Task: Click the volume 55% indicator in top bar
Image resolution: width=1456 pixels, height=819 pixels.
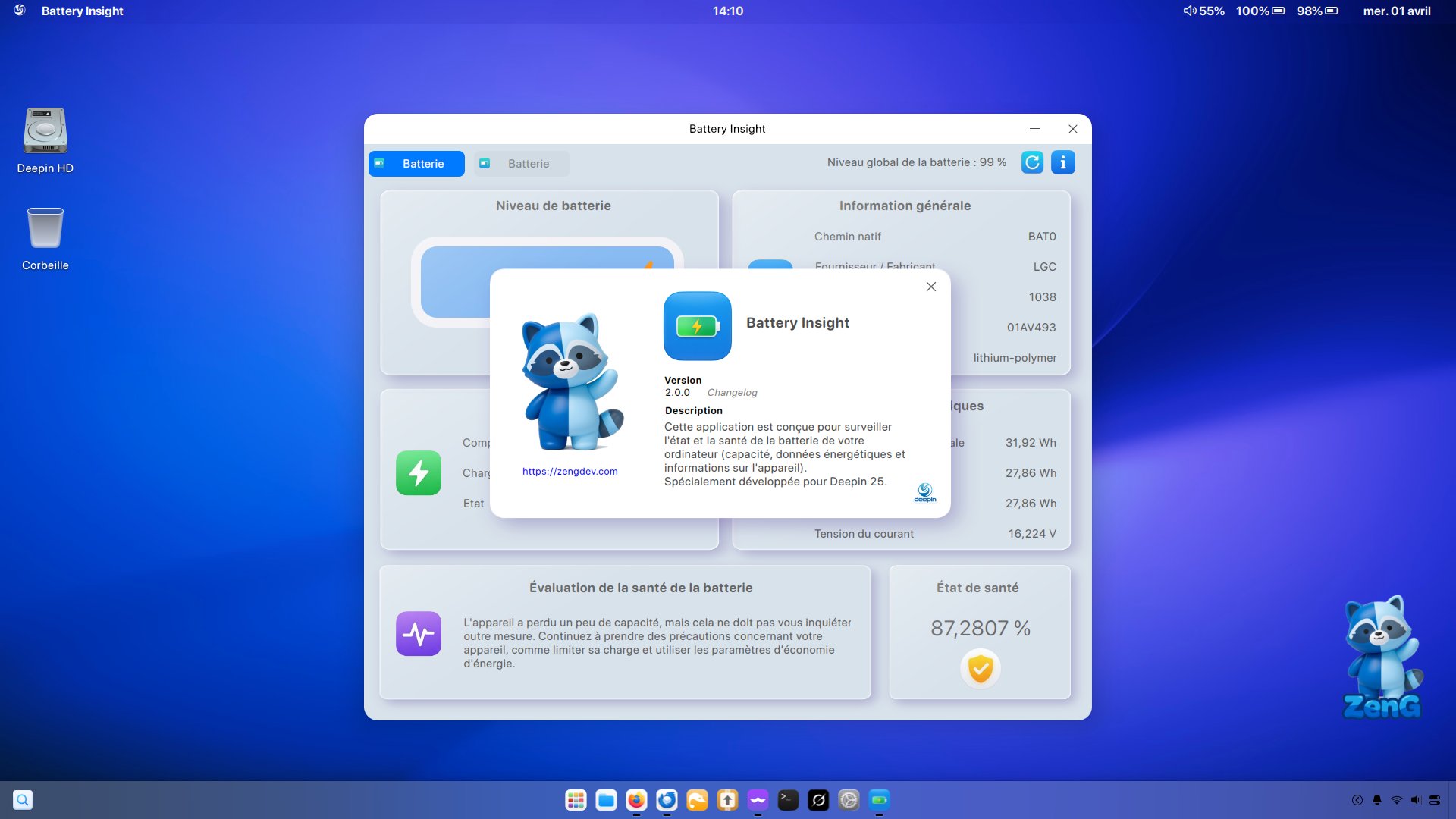Action: [1203, 11]
